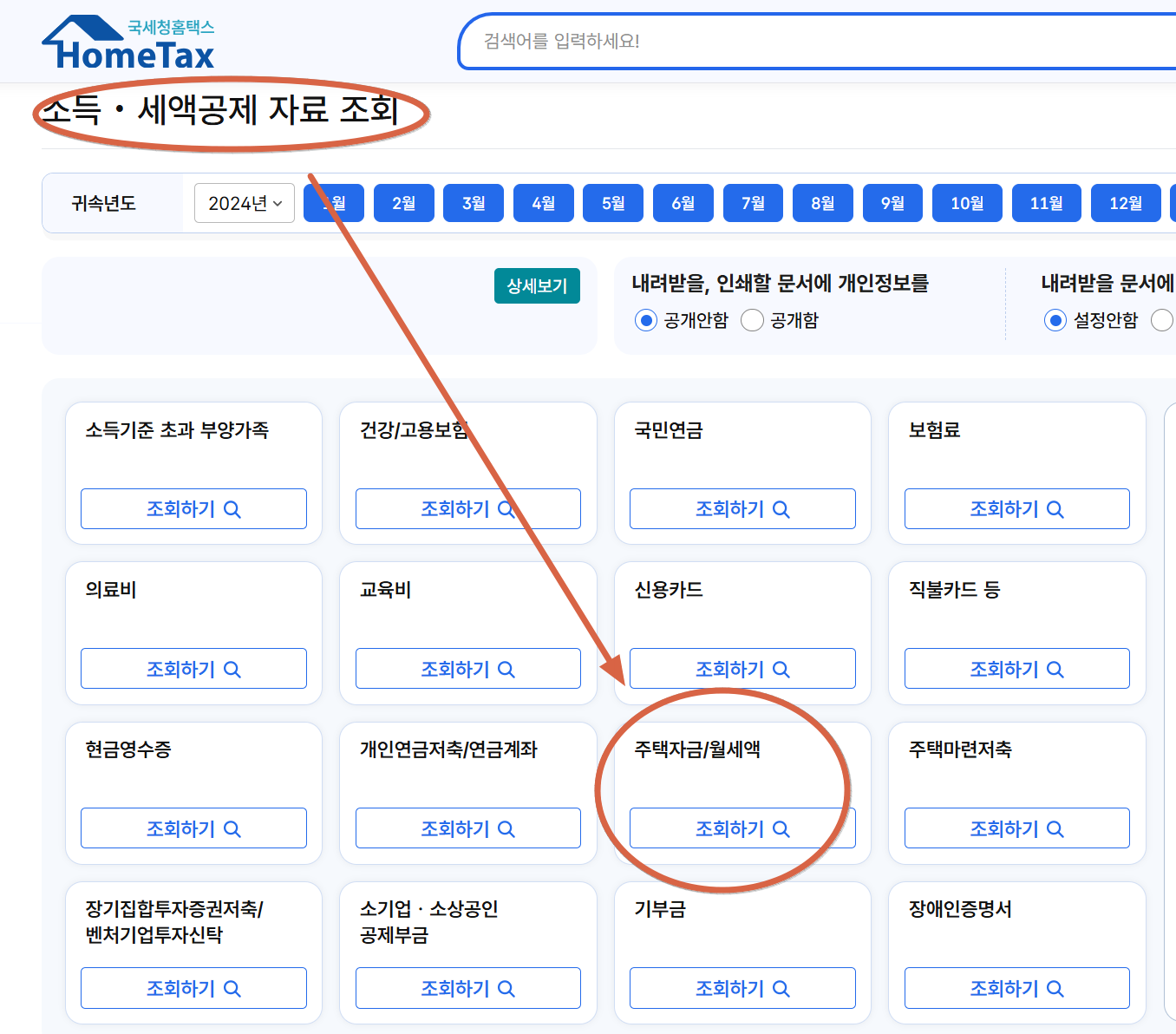Click the search icon beside 기부금 조회하기
This screenshot has width=1176, height=1034.
click(x=783, y=988)
